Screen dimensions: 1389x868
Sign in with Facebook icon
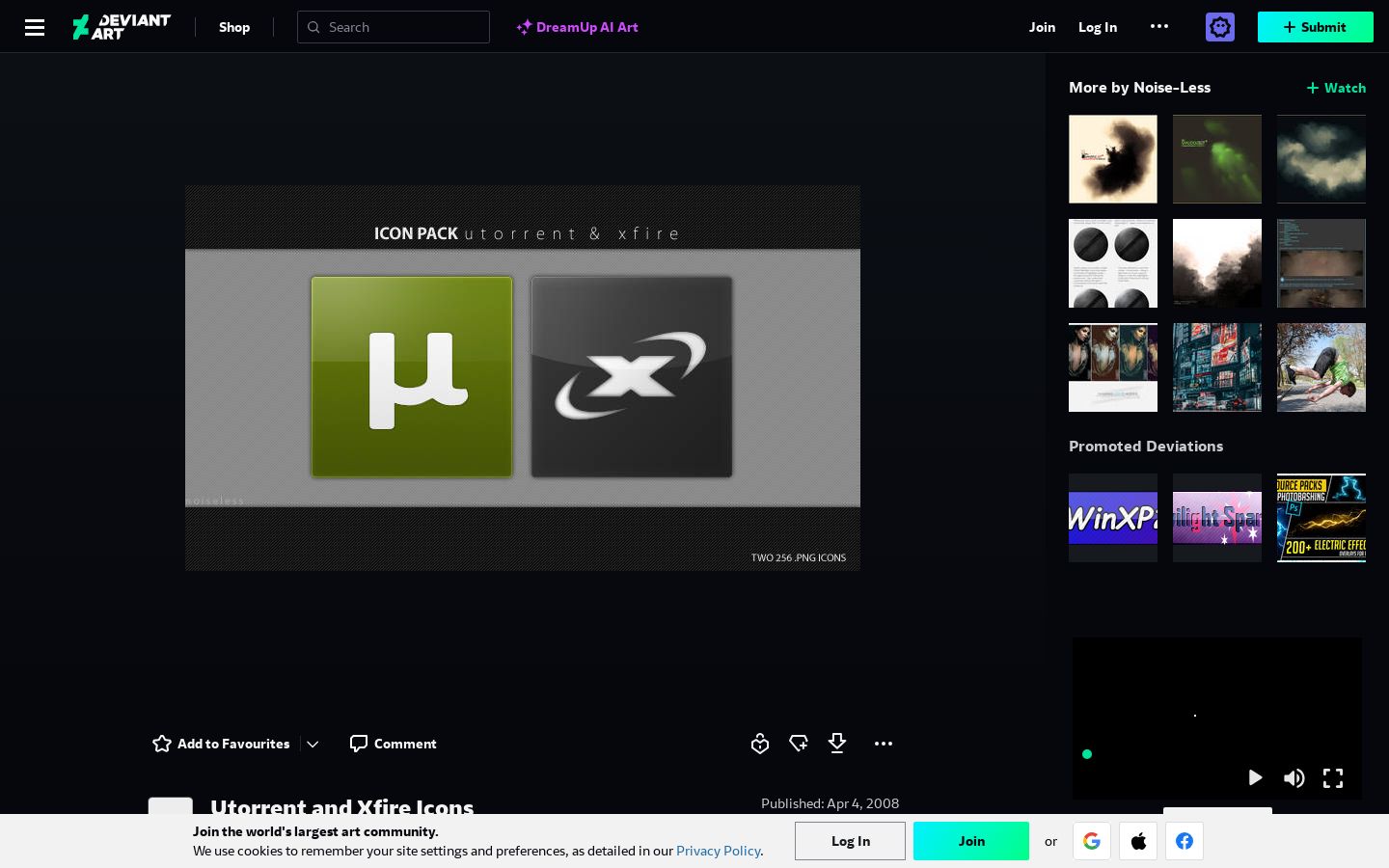[x=1185, y=841]
